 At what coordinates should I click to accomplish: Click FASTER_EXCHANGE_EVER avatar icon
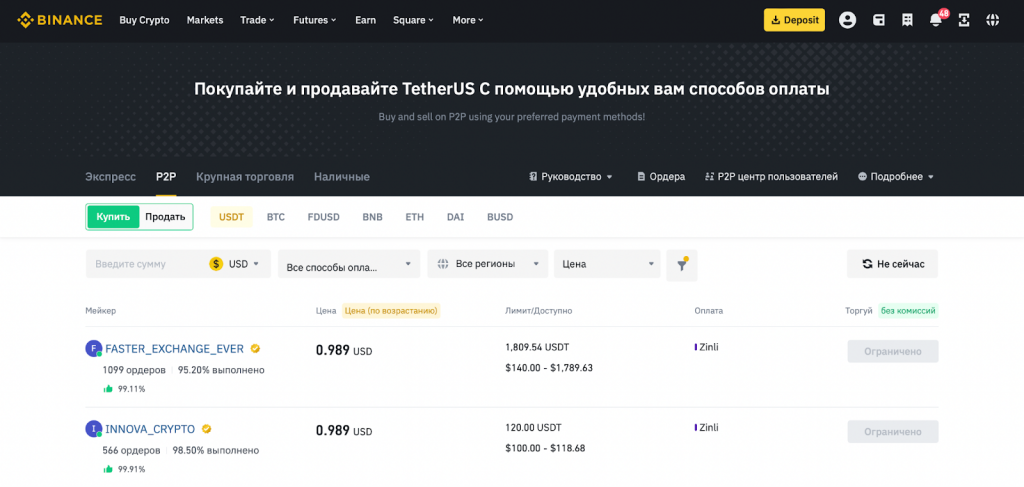tap(94, 349)
